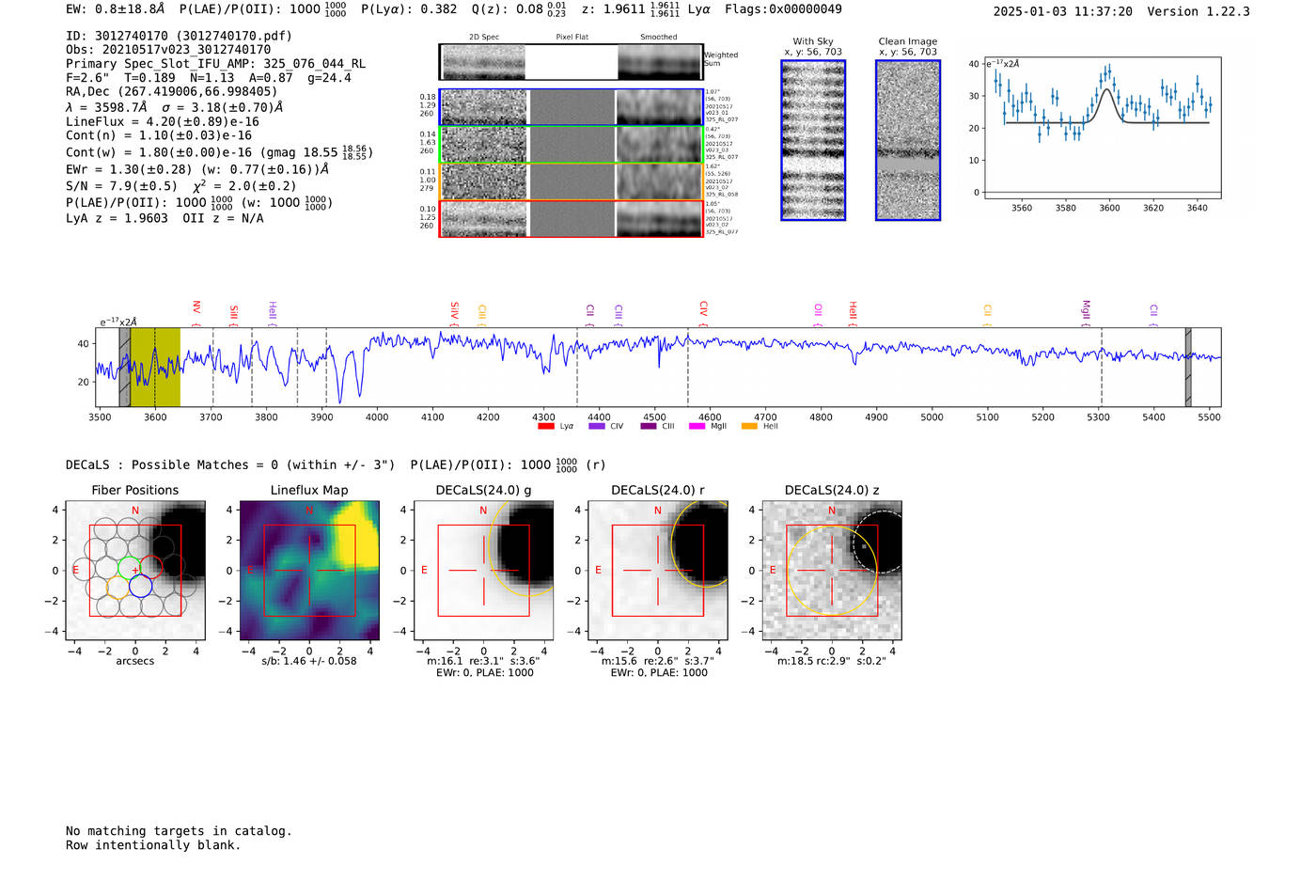Screen dimensions: 1316x896
Task: Select the blue-bordered fiber 2D spectrum row
Action: tap(572, 107)
